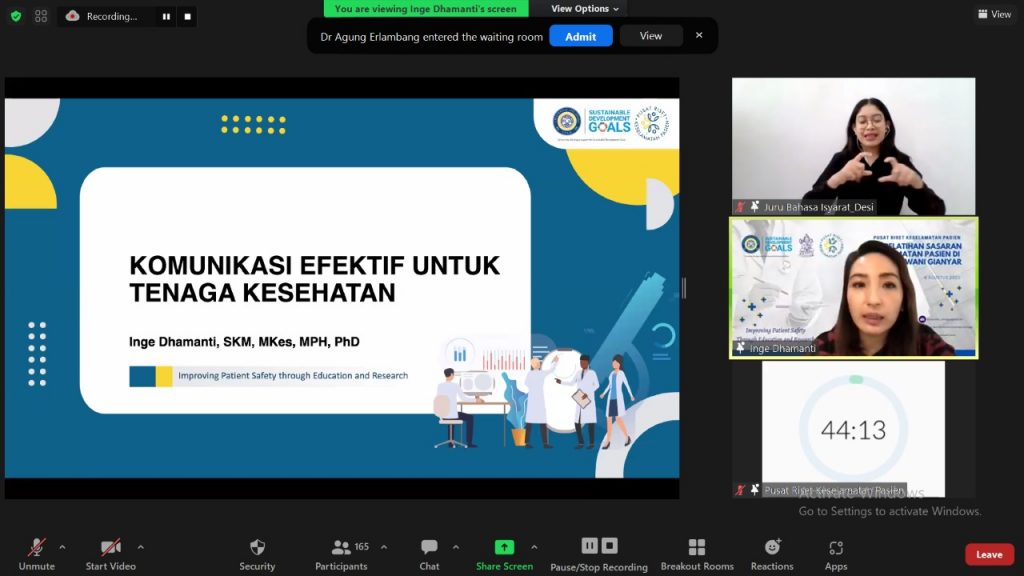Expand audio settings arrow beside Unmute

click(62, 547)
